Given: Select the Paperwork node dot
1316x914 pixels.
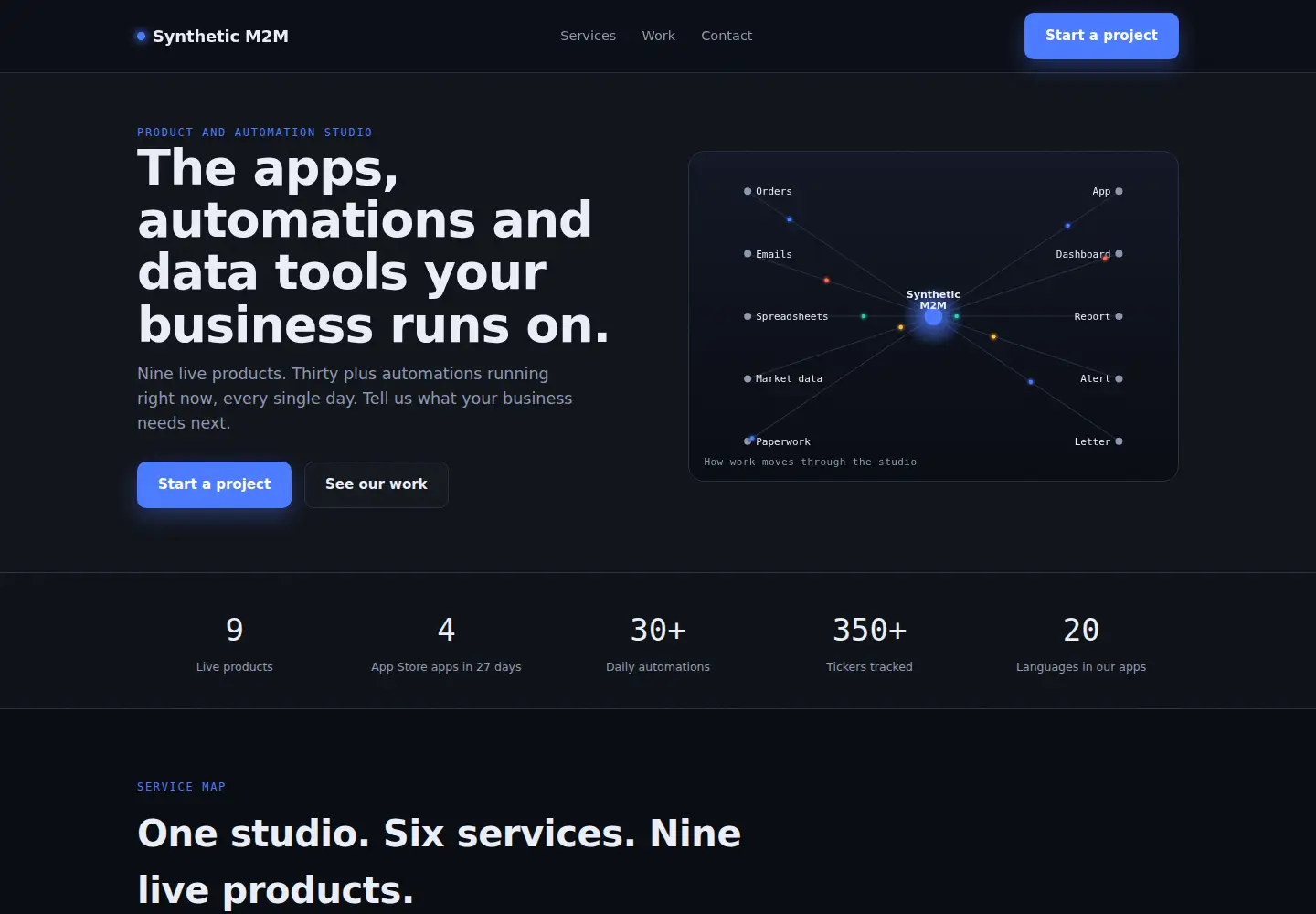Looking at the screenshot, I should pos(748,441).
